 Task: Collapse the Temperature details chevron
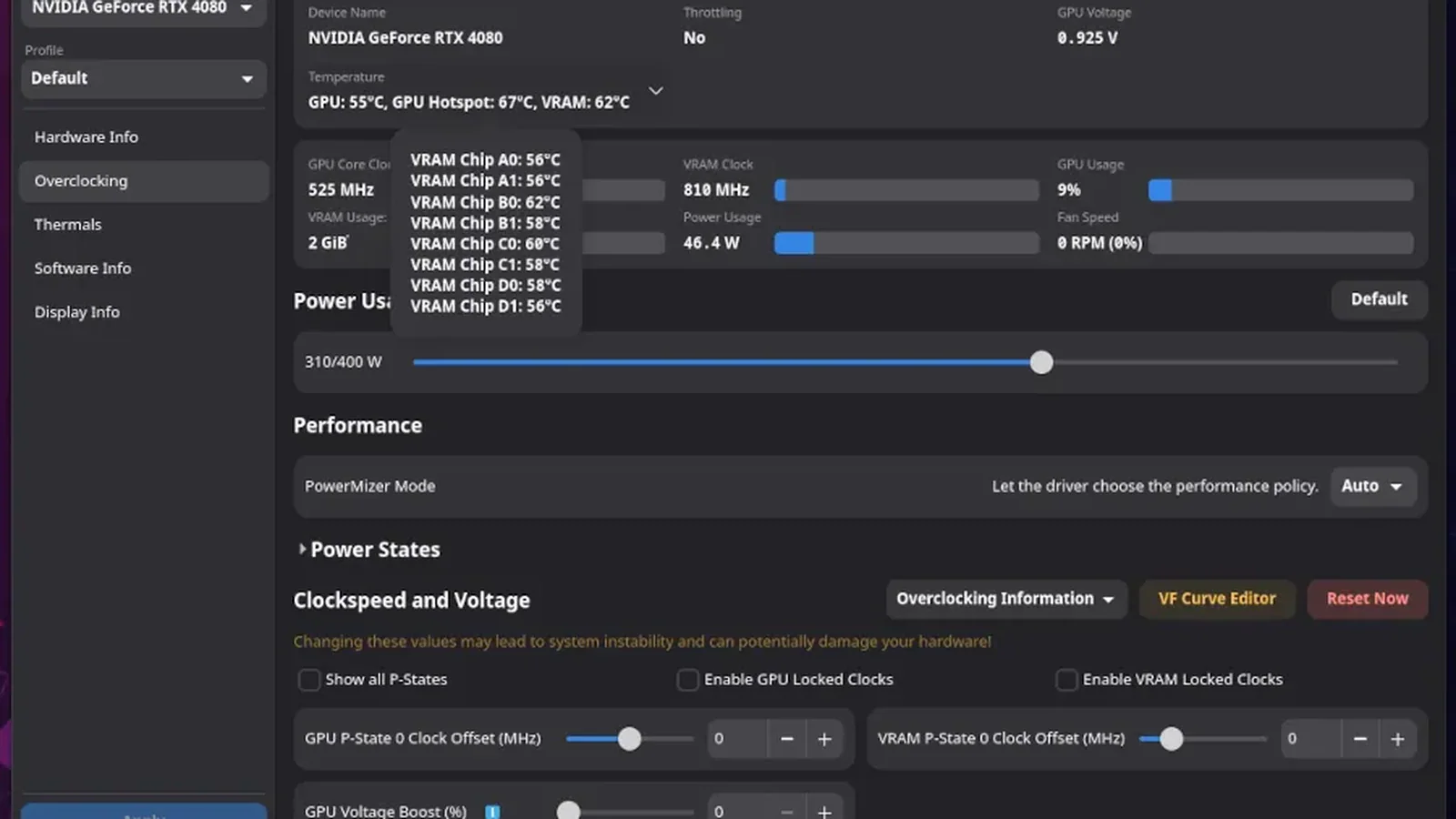(655, 91)
